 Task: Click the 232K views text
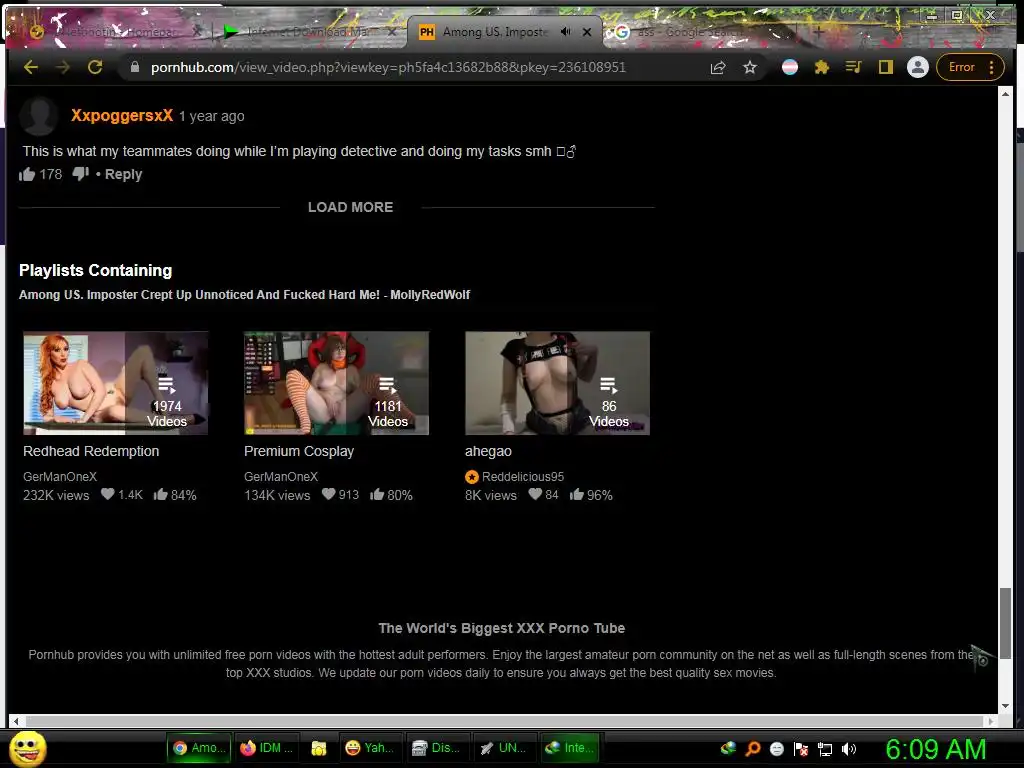tap(56, 495)
